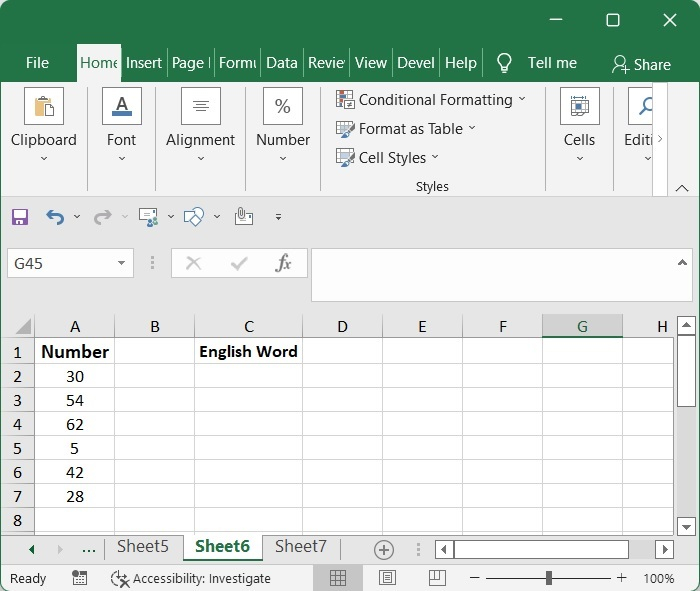Screen dimensions: 700x591
Task: Click the Conditional Formatting icon
Action: [345, 99]
